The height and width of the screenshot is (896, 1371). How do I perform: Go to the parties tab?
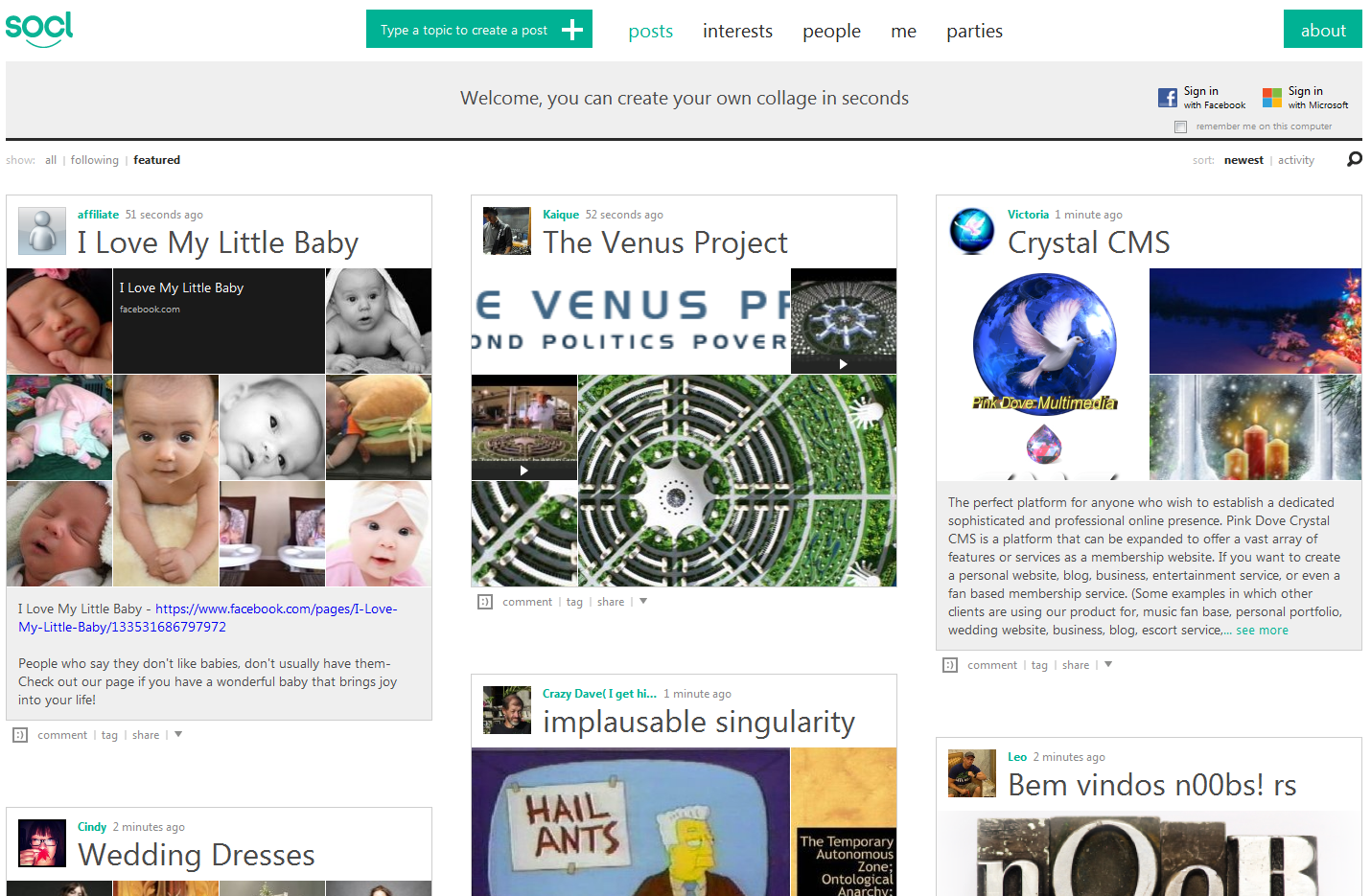pyautogui.click(x=974, y=31)
